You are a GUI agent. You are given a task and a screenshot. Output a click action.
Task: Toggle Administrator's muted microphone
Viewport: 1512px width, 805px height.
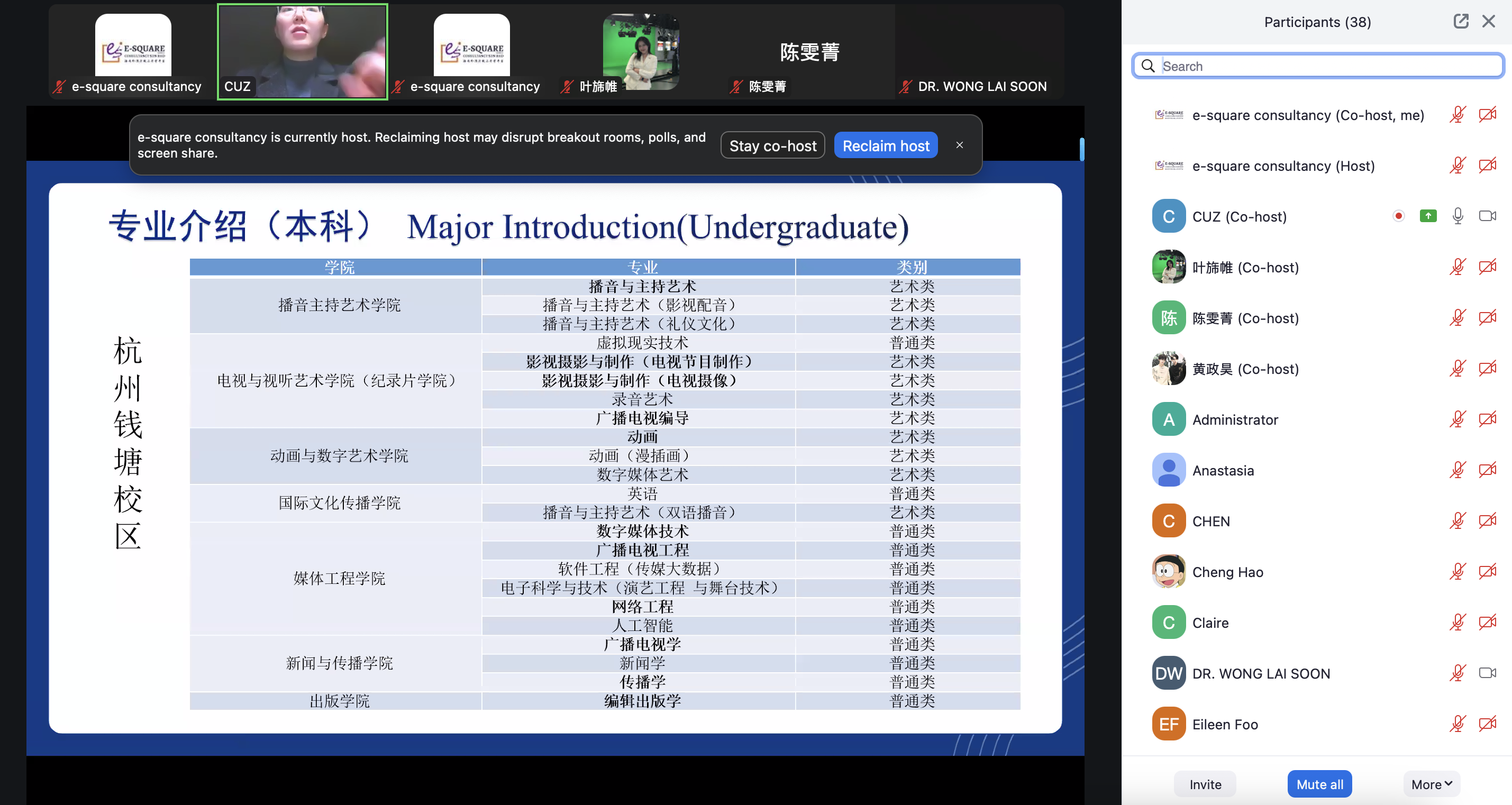(x=1458, y=419)
